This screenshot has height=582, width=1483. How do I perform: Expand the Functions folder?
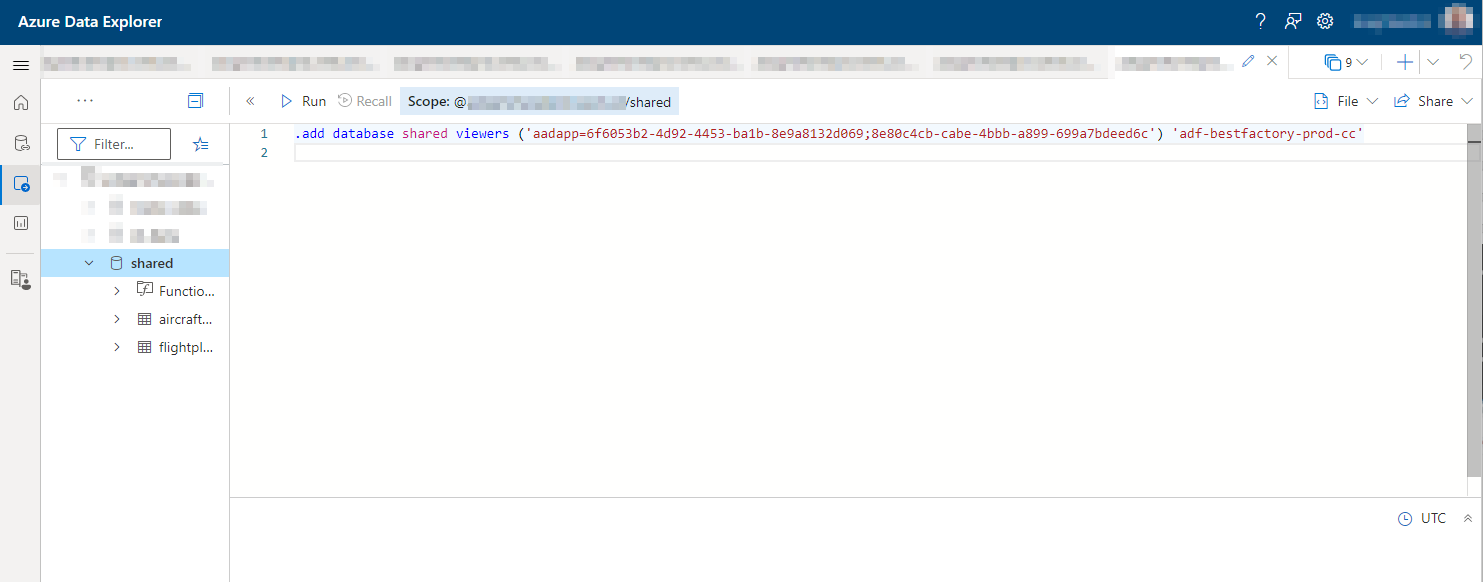tap(116, 291)
